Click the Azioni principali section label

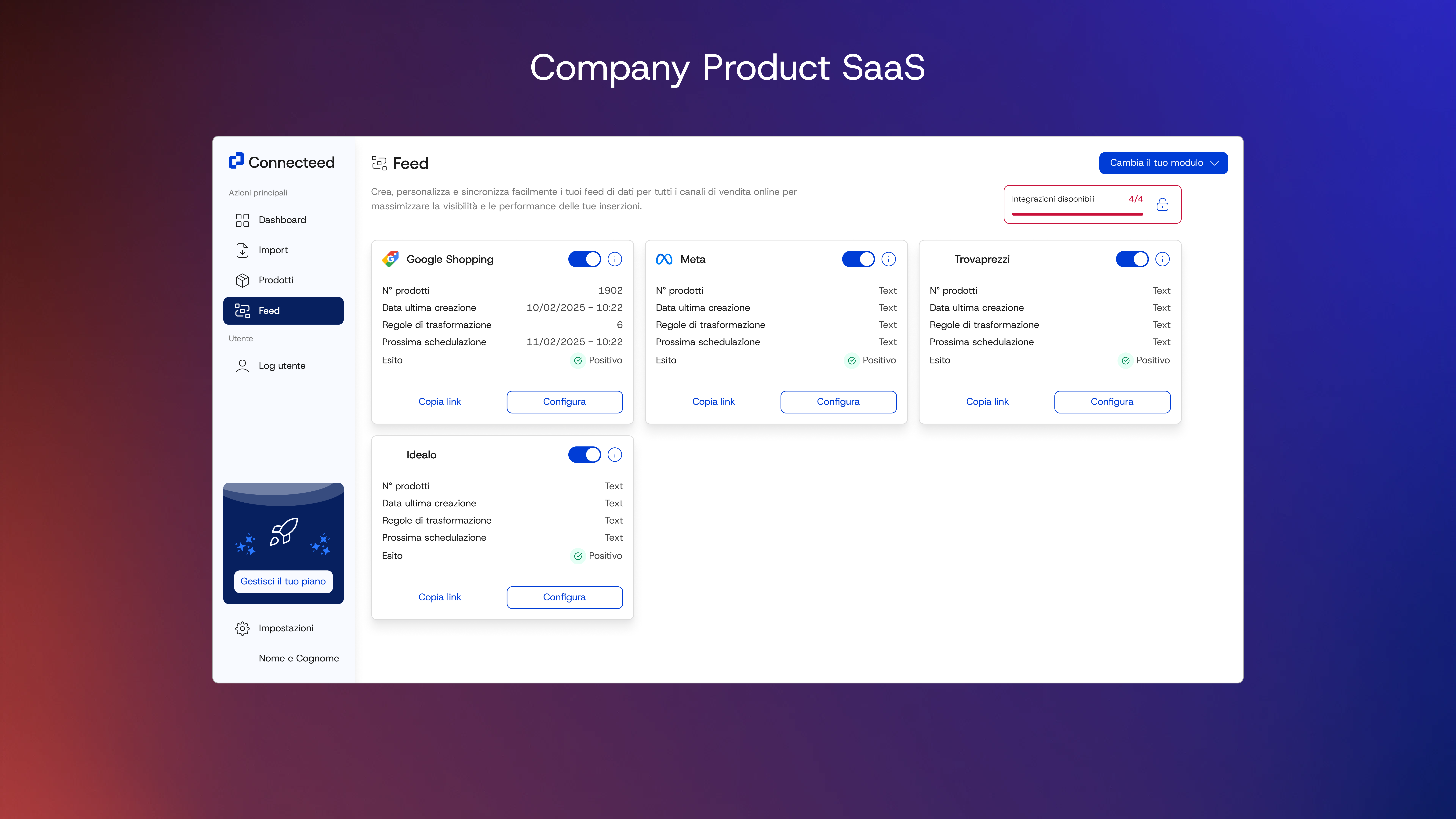click(258, 193)
